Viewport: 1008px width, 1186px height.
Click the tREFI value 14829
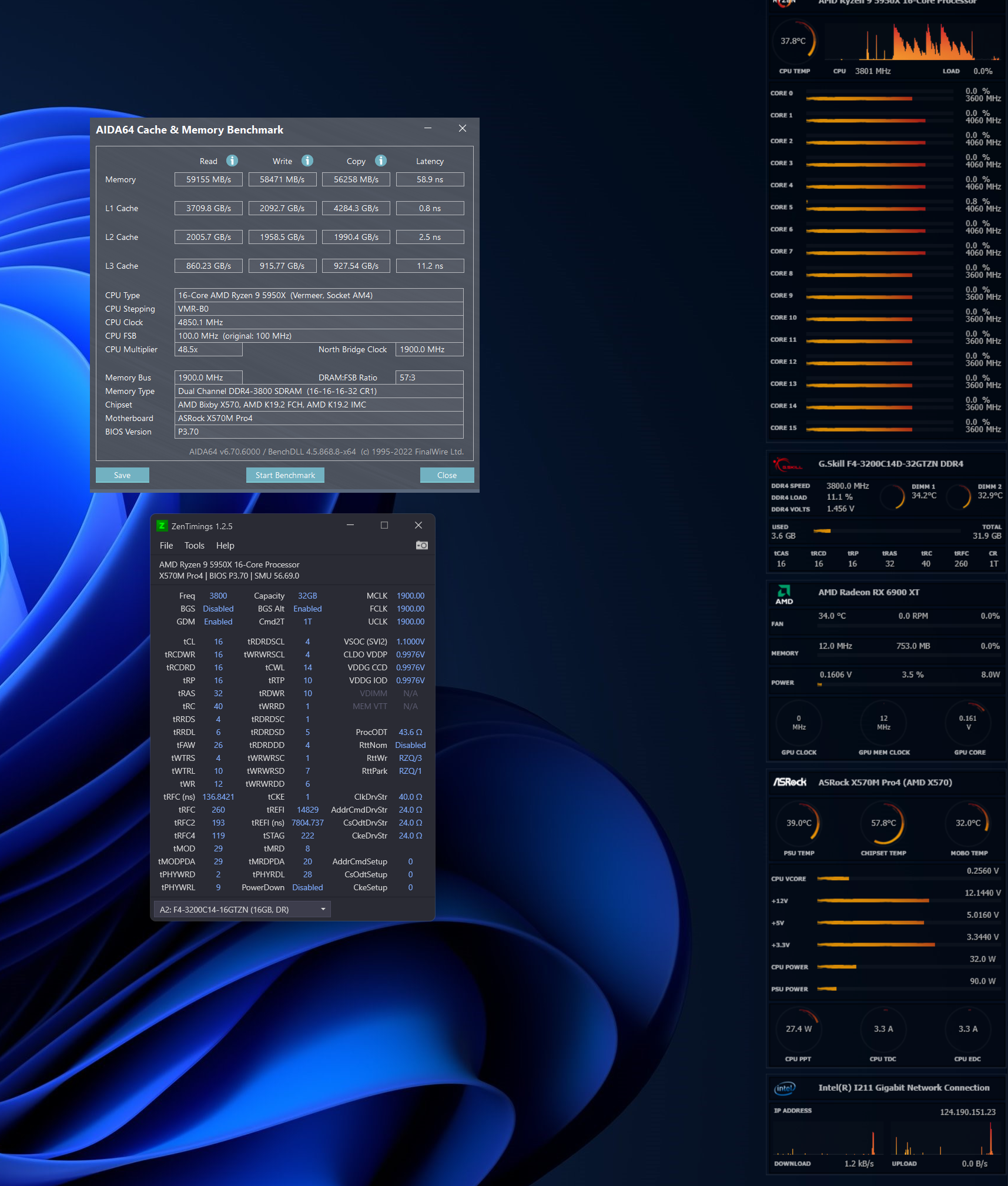(307, 810)
